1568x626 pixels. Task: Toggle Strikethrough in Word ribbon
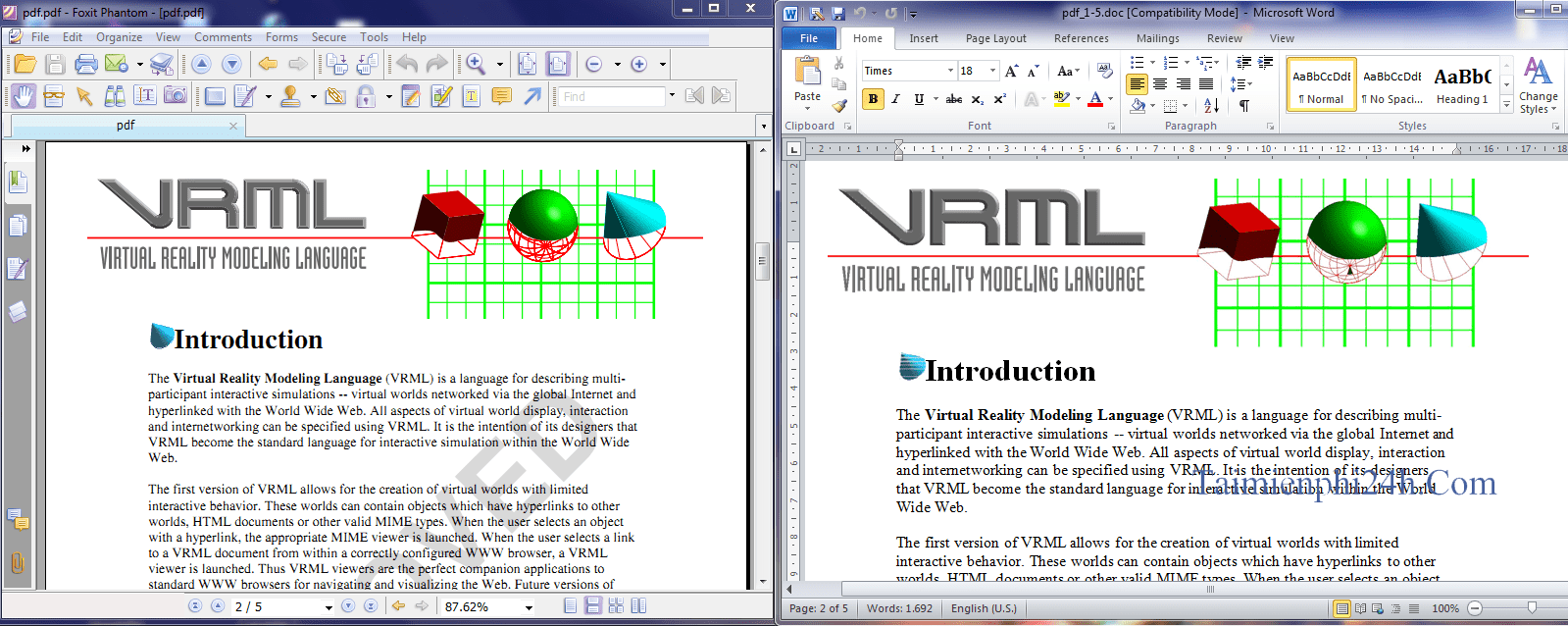(x=953, y=99)
